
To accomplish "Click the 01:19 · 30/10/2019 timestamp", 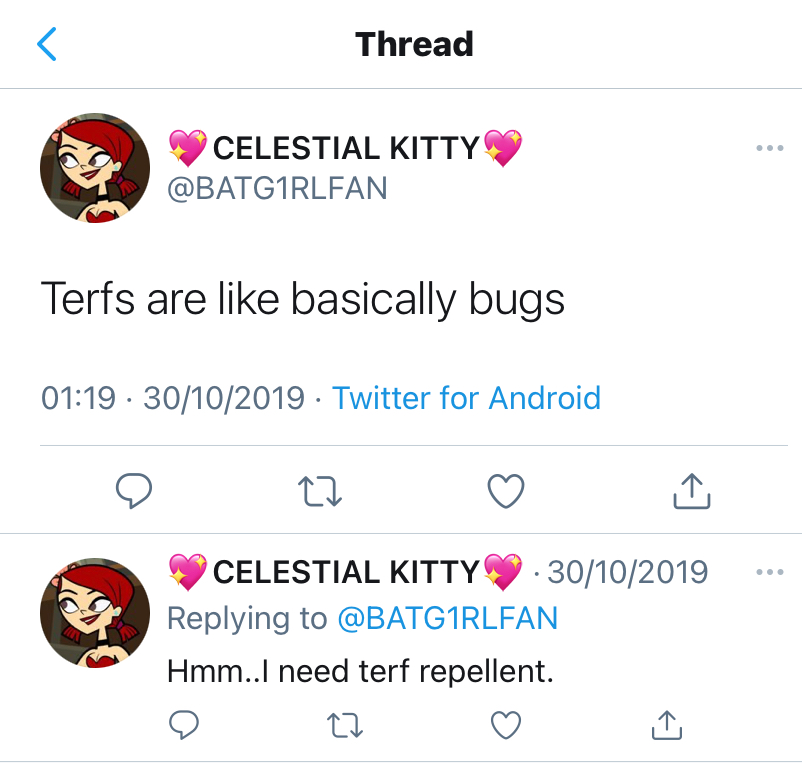I will 172,398.
